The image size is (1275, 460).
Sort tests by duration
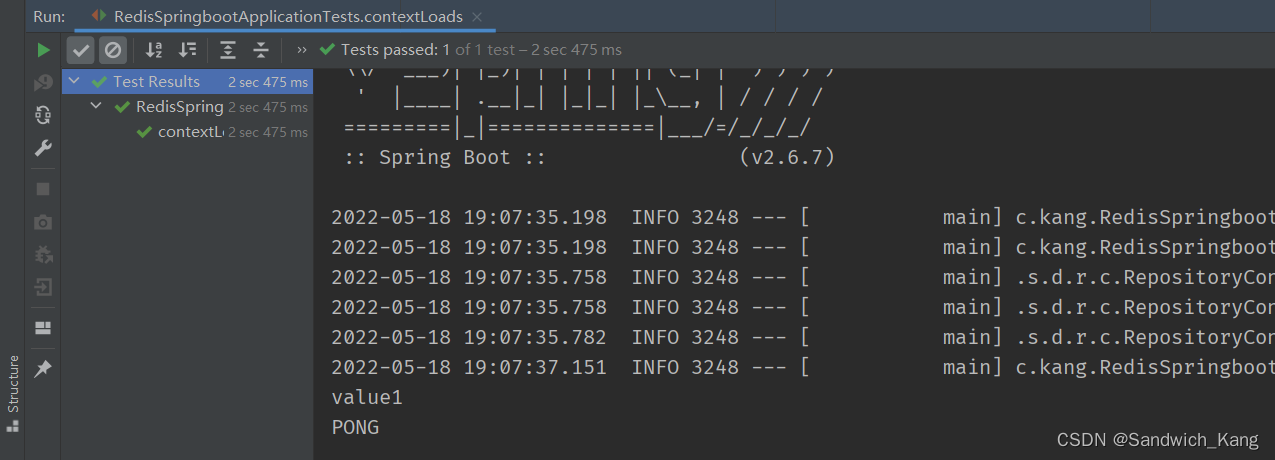tap(187, 49)
